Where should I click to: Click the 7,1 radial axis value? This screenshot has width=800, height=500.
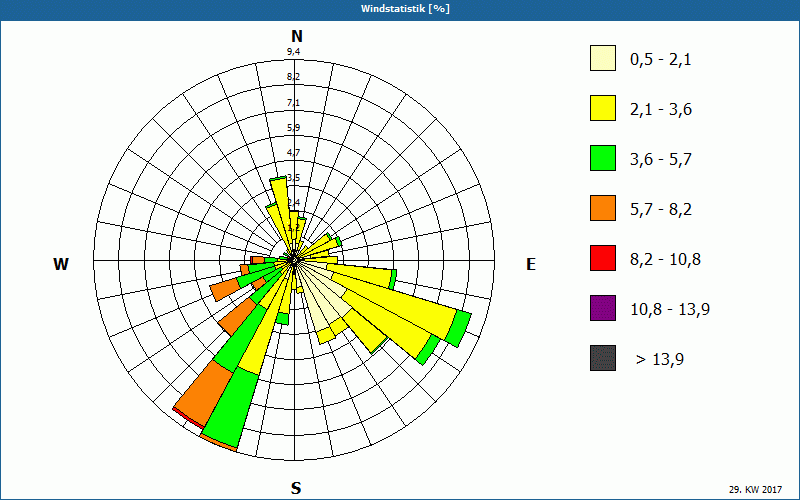293,103
